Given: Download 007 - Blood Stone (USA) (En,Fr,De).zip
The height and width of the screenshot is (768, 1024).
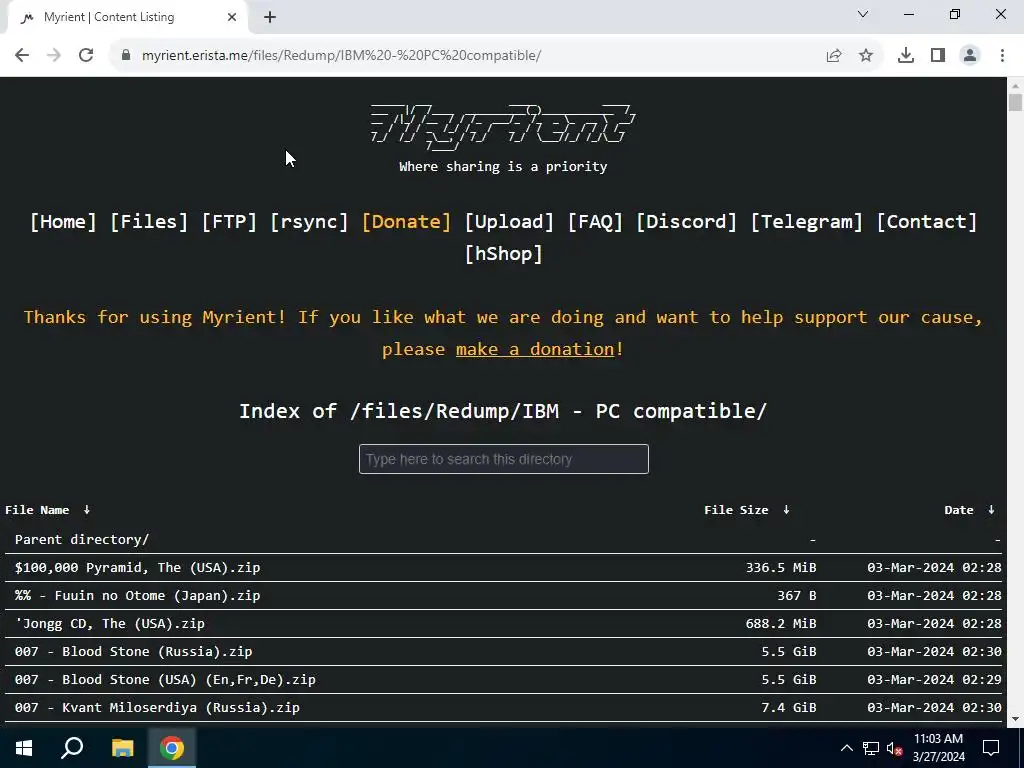Looking at the screenshot, I should coord(165,680).
